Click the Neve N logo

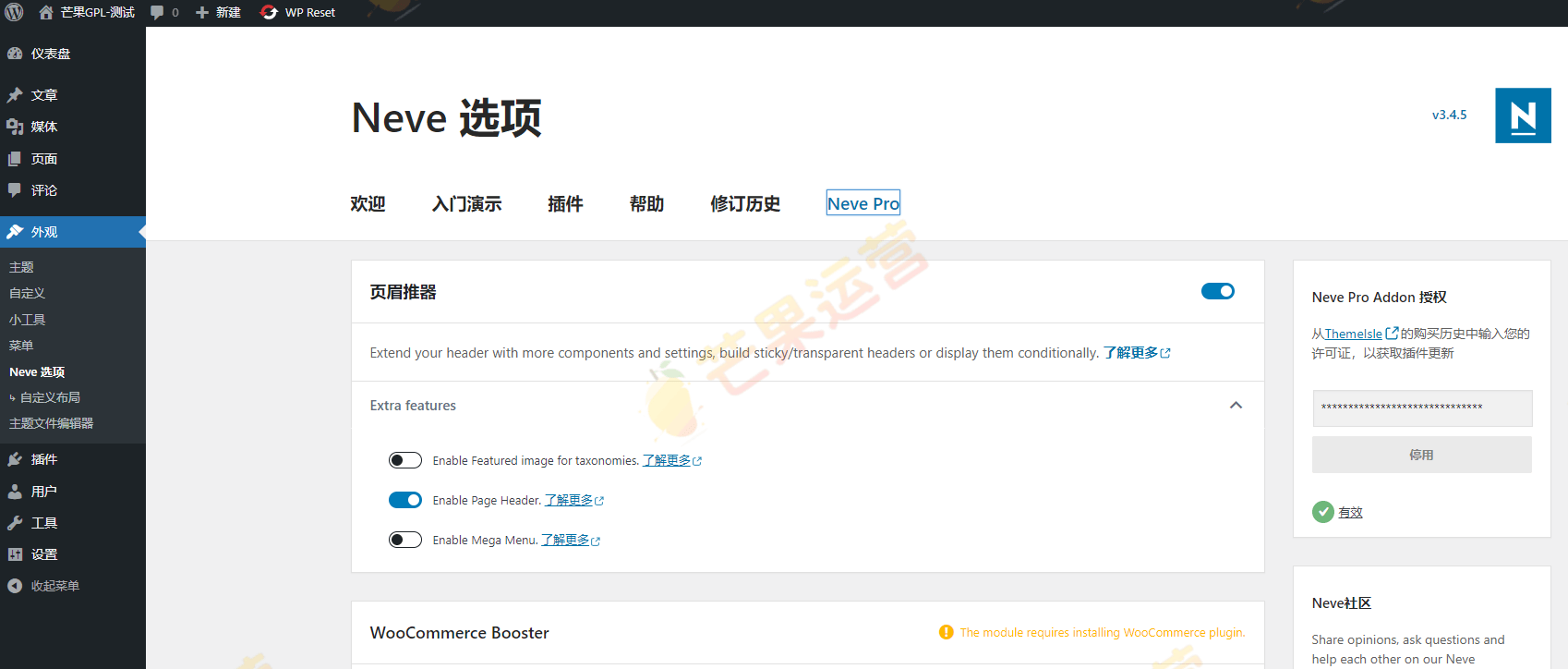pos(1523,116)
